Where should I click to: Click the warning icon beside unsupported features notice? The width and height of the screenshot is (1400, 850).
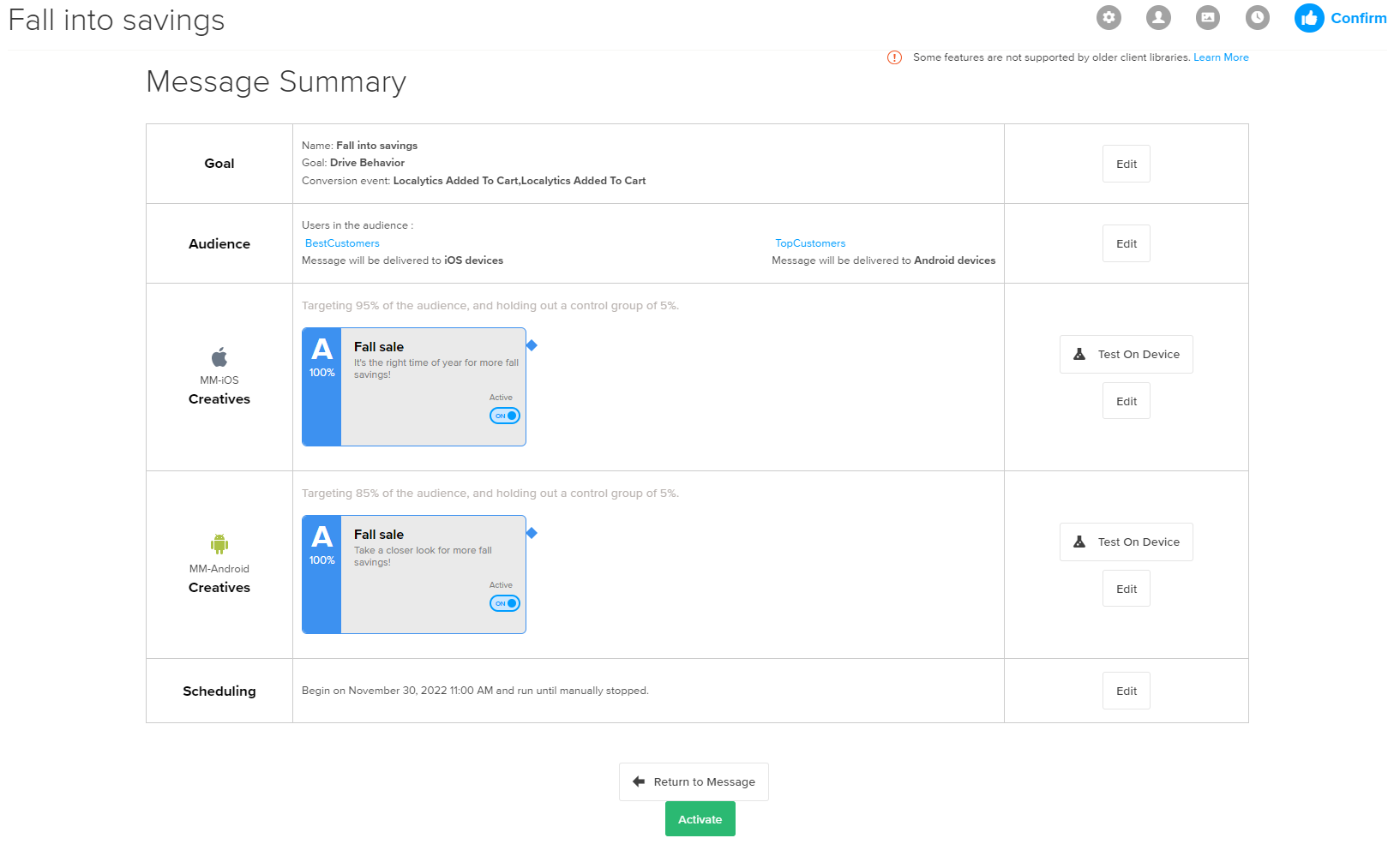894,57
